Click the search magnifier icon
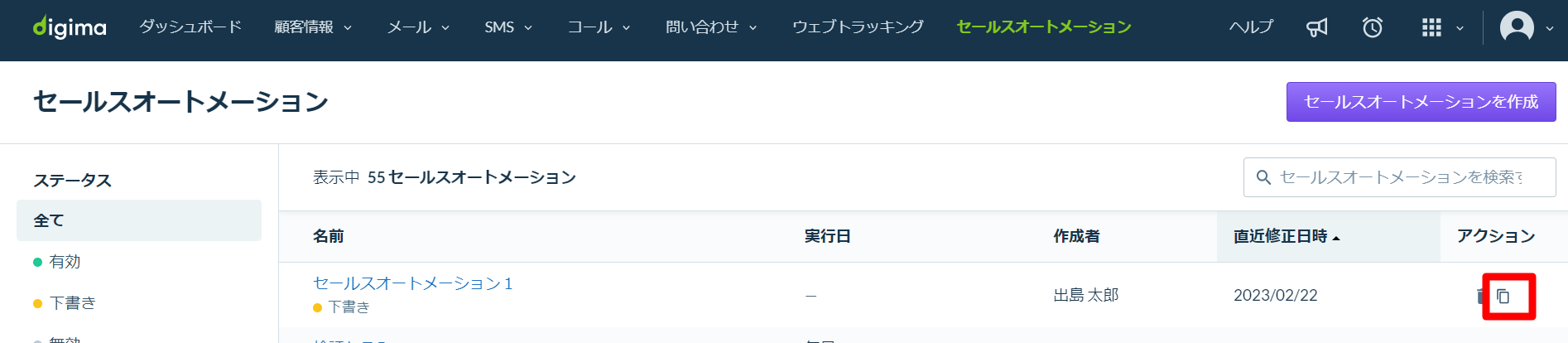The height and width of the screenshot is (343, 1568). coord(1263,177)
